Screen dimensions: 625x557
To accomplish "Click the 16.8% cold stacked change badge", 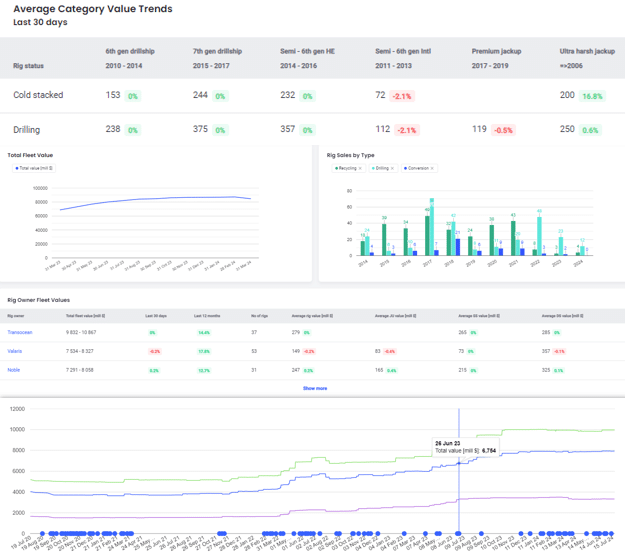I will coord(592,96).
